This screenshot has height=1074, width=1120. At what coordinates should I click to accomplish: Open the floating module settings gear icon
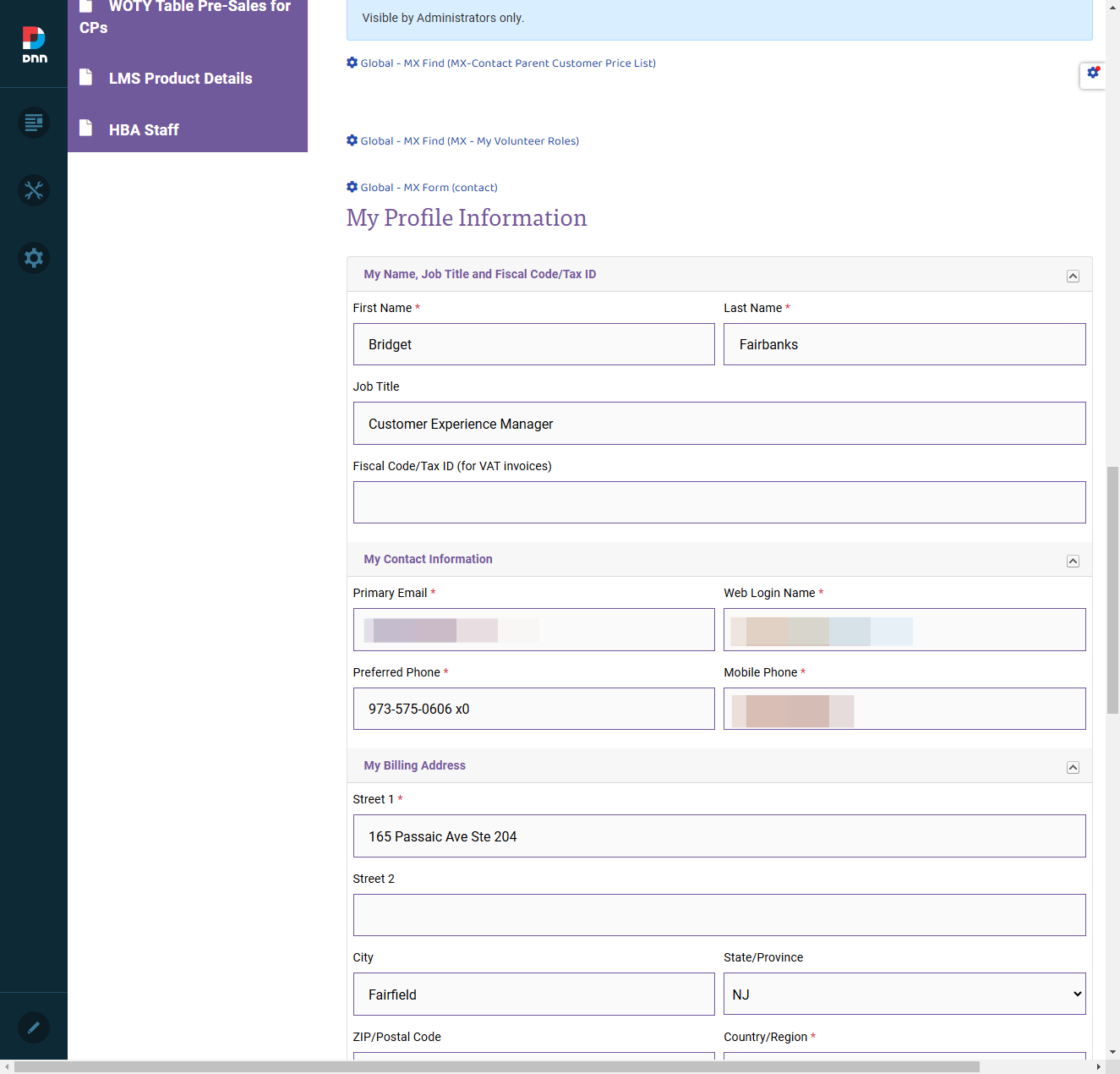pyautogui.click(x=1093, y=74)
